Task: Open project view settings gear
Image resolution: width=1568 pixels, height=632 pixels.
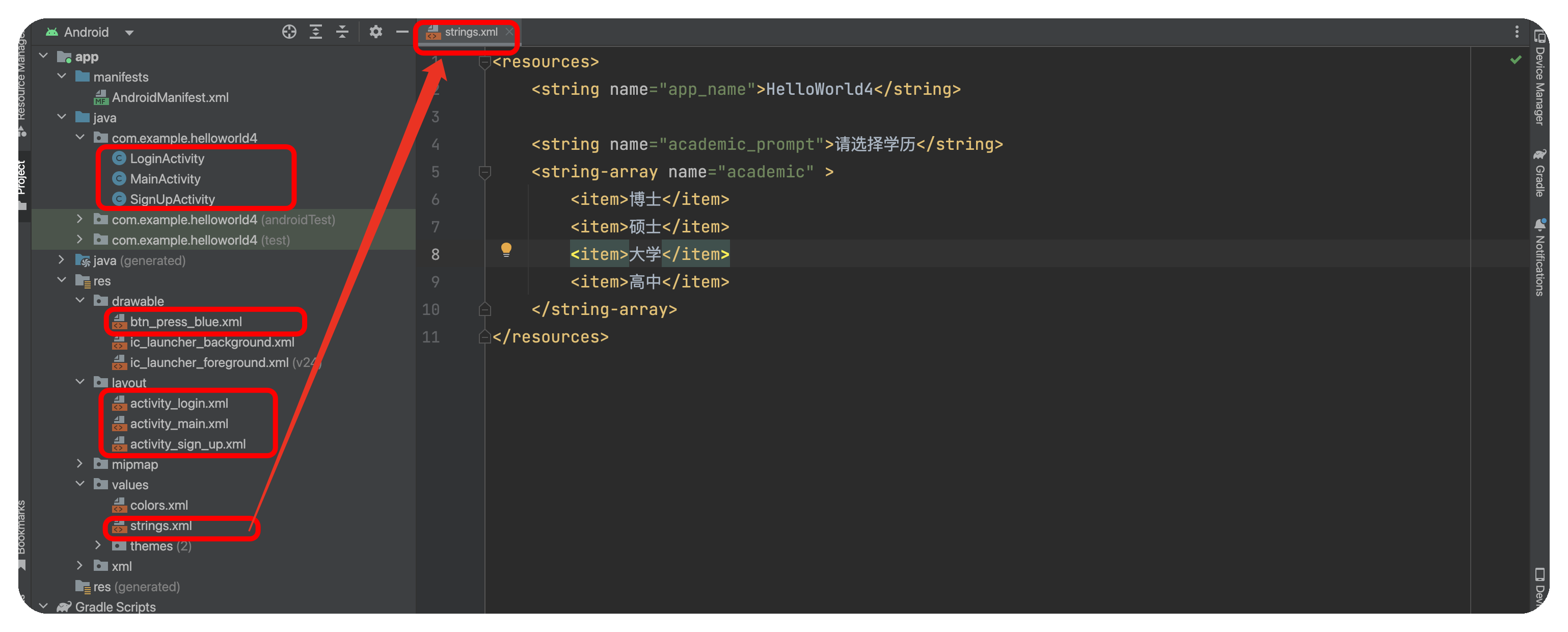Action: (375, 32)
